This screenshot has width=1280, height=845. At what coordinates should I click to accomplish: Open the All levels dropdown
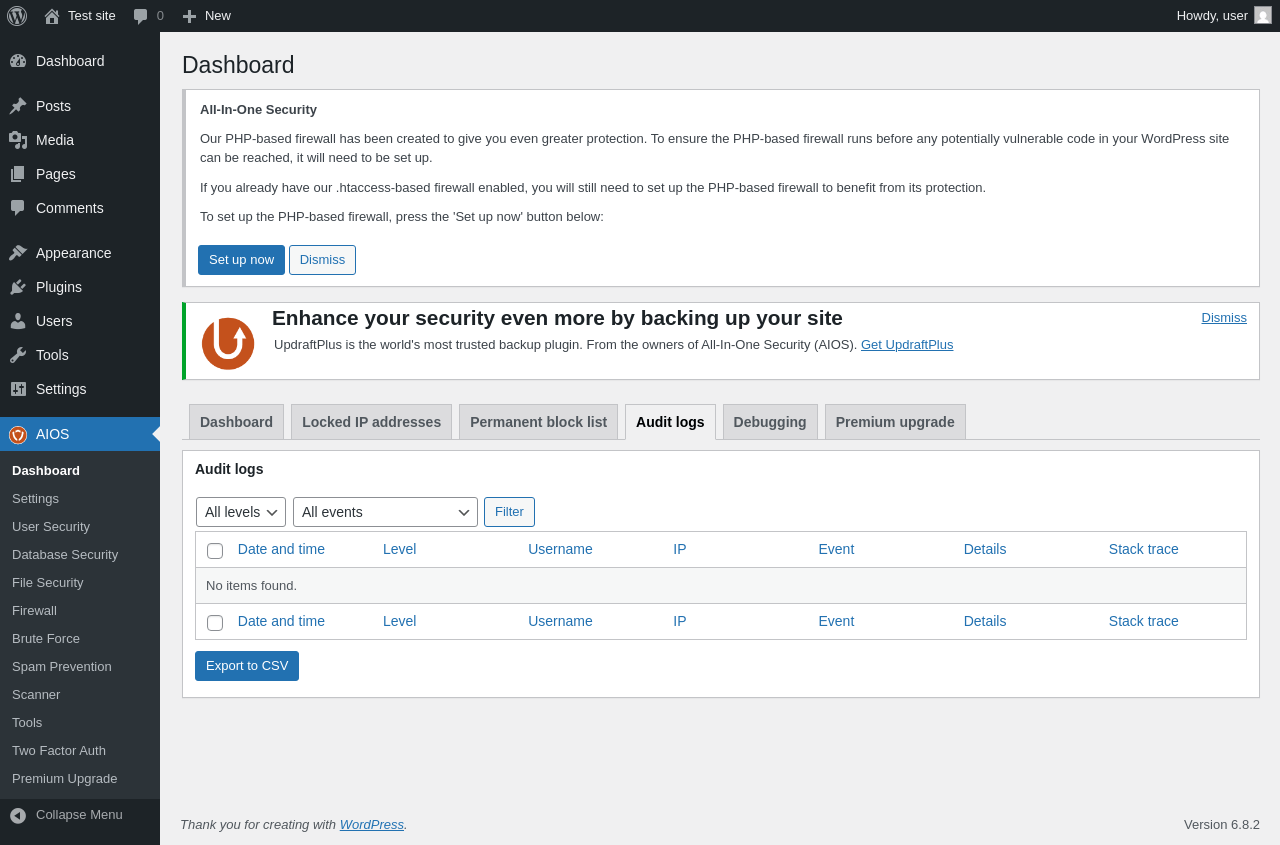point(241,512)
